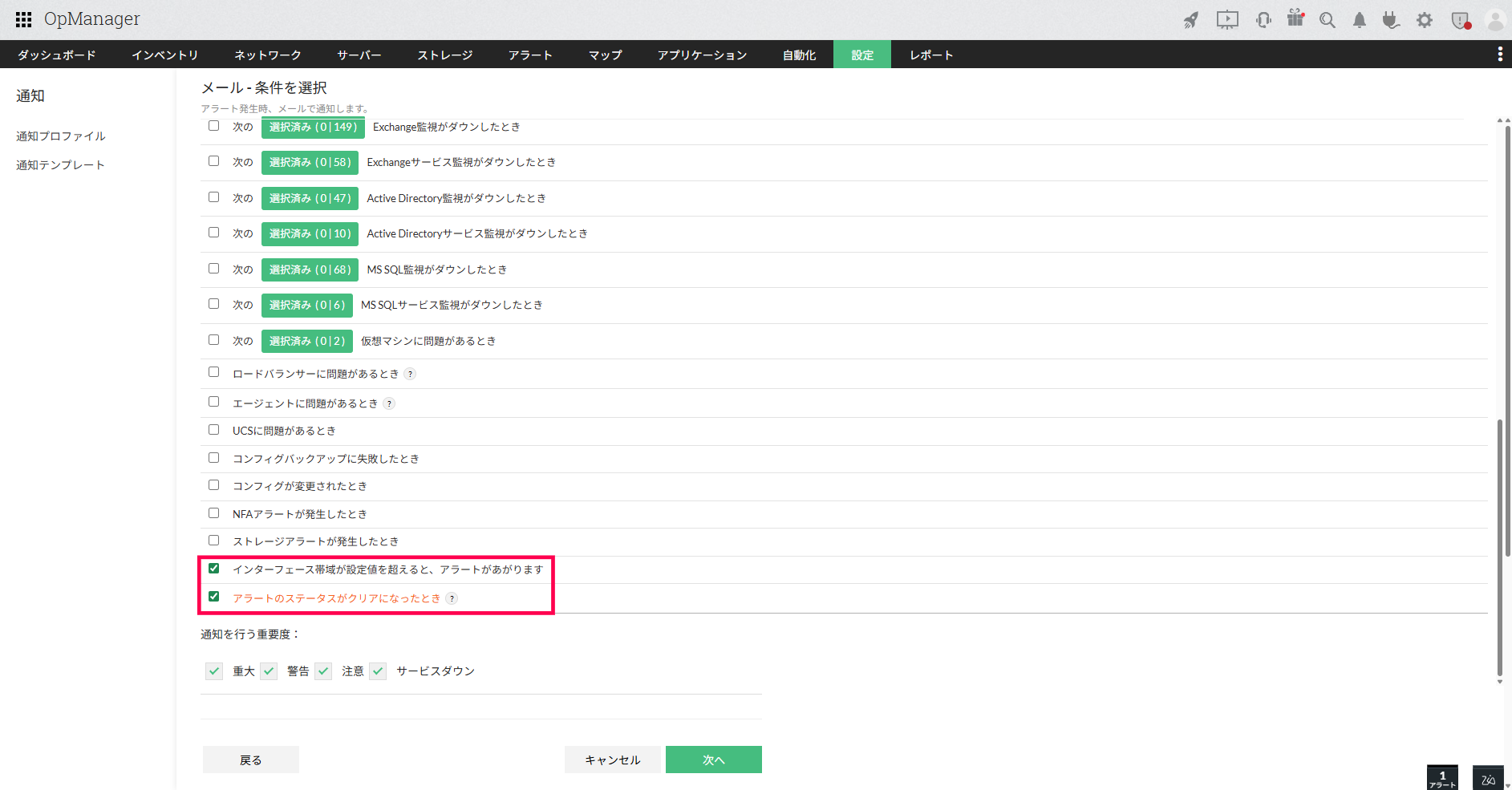
Task: Open the Zia assistant button
Action: tap(1488, 777)
